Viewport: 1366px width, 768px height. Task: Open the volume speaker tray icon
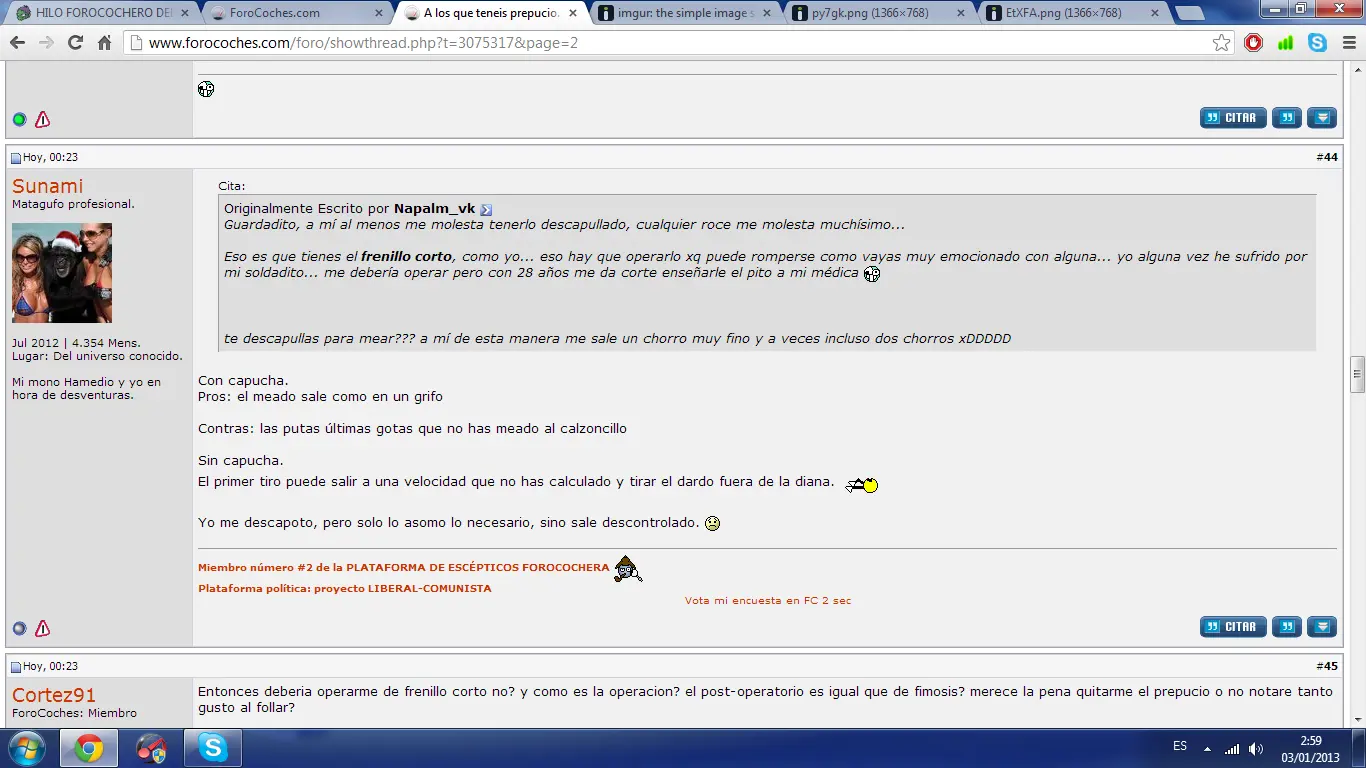(x=1256, y=748)
